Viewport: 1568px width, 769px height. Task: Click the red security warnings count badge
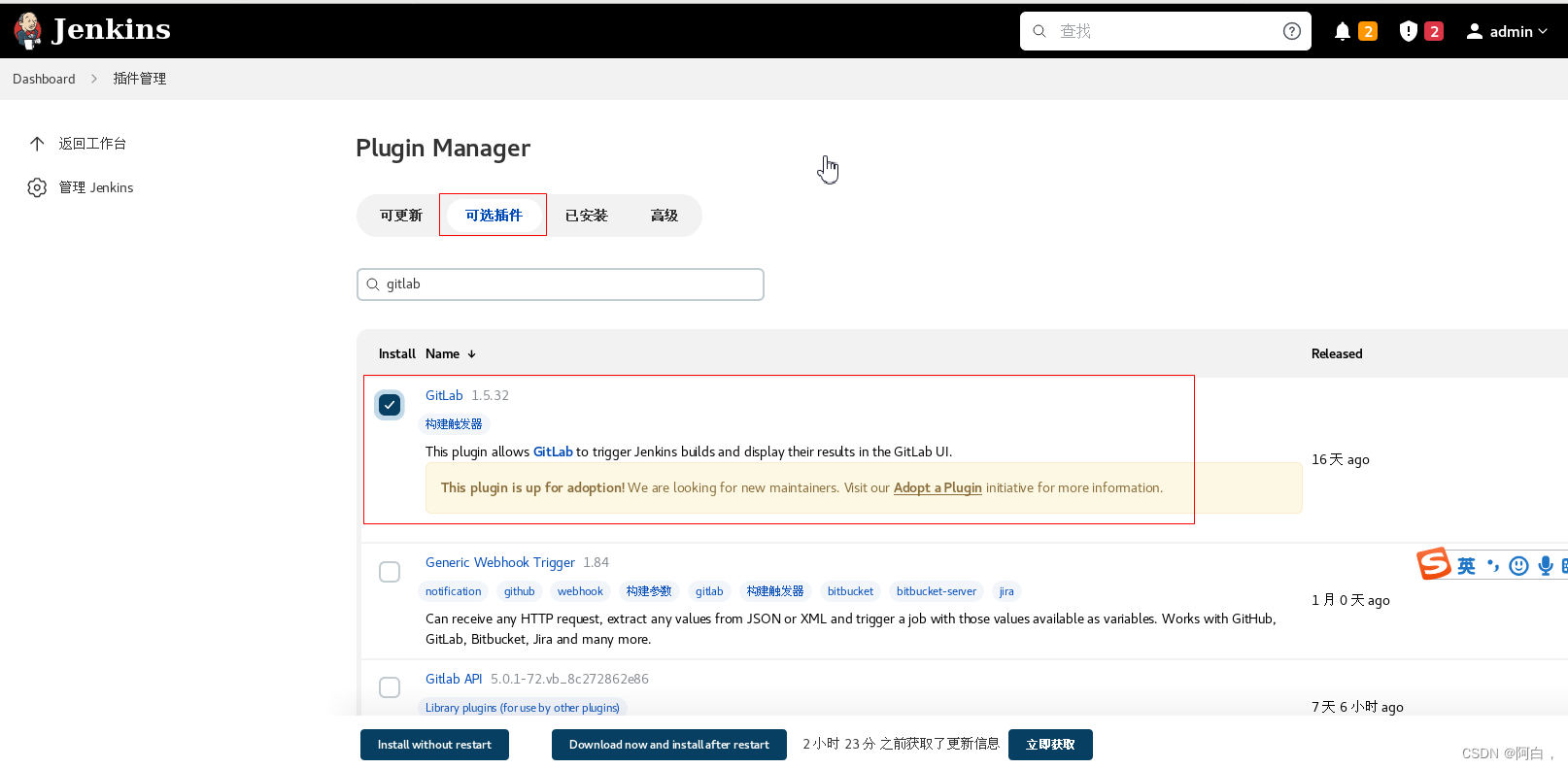1434,31
